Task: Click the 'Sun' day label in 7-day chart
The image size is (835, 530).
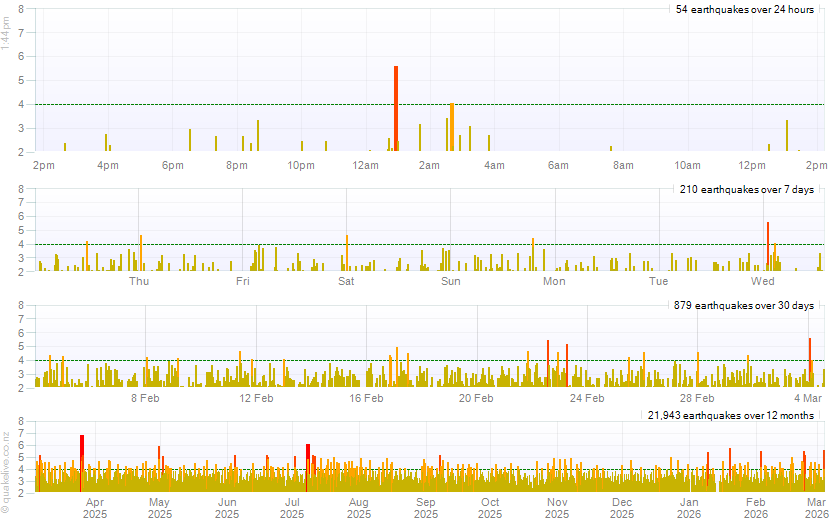Action: coord(451,281)
